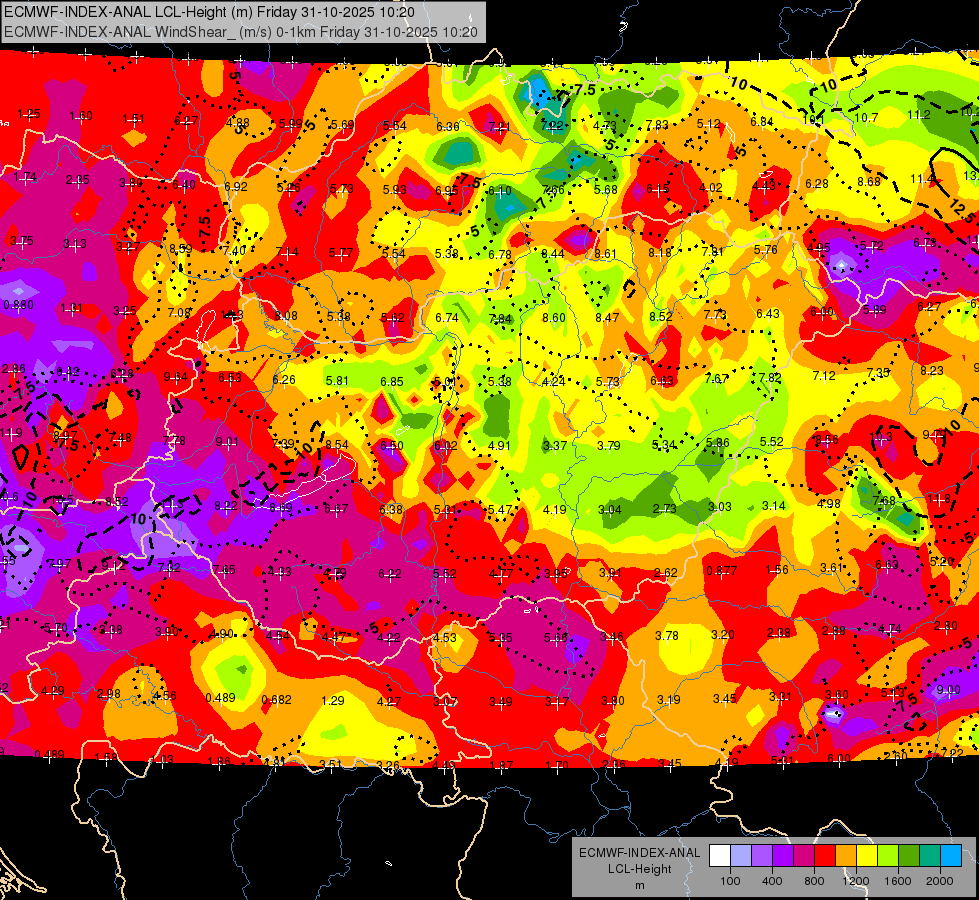Click the wind shear value 1.56
This screenshot has width=979, height=900.
[777, 570]
